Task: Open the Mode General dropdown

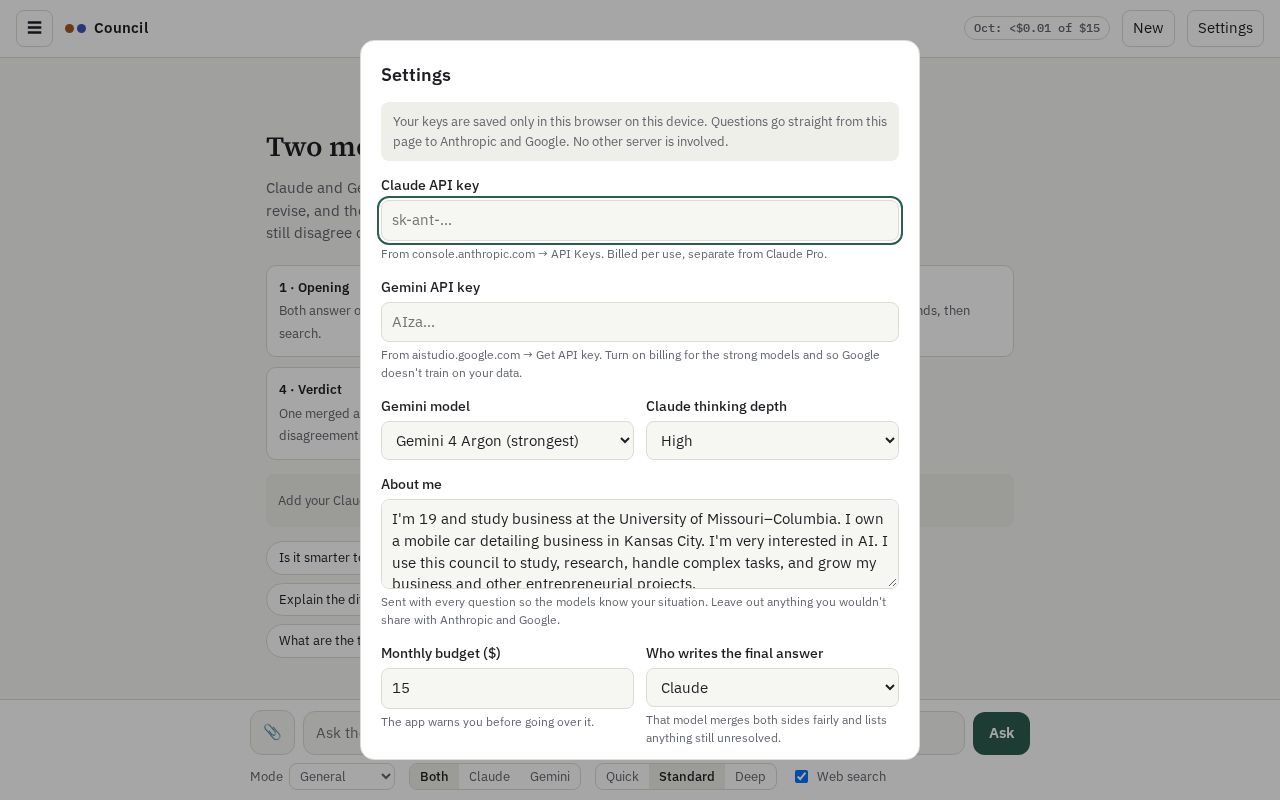Action: pyautogui.click(x=342, y=776)
